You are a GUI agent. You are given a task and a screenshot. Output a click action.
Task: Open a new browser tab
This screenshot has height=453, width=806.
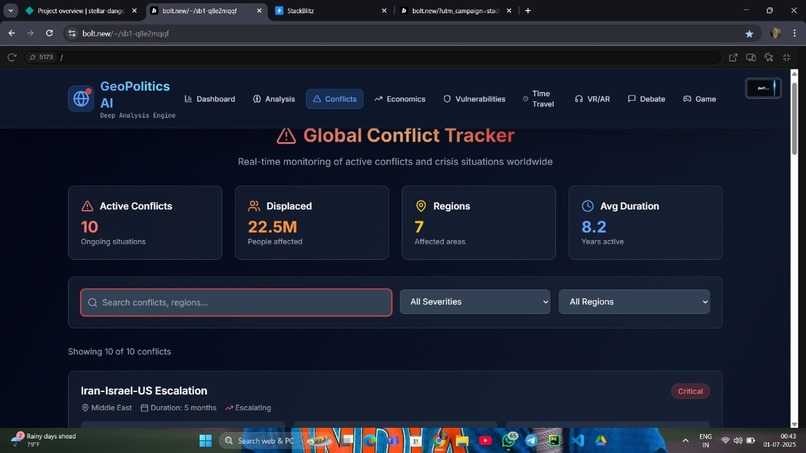528,10
